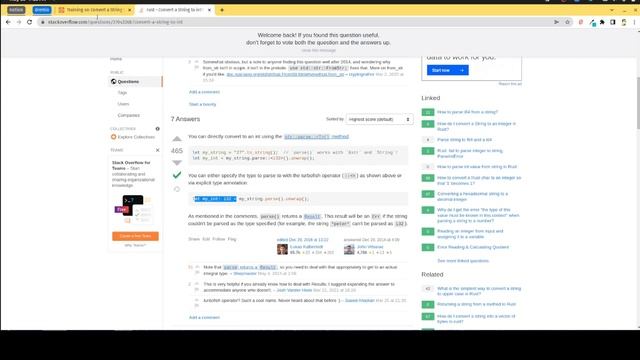The width and height of the screenshot is (640, 360).
Task: Click 'Start a bounty' link
Action: 202,104
